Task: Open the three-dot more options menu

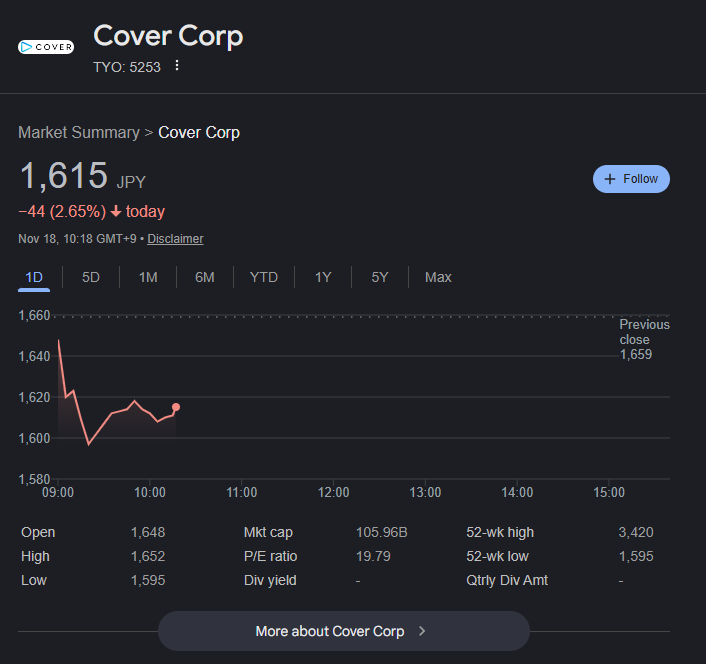Action: (177, 66)
